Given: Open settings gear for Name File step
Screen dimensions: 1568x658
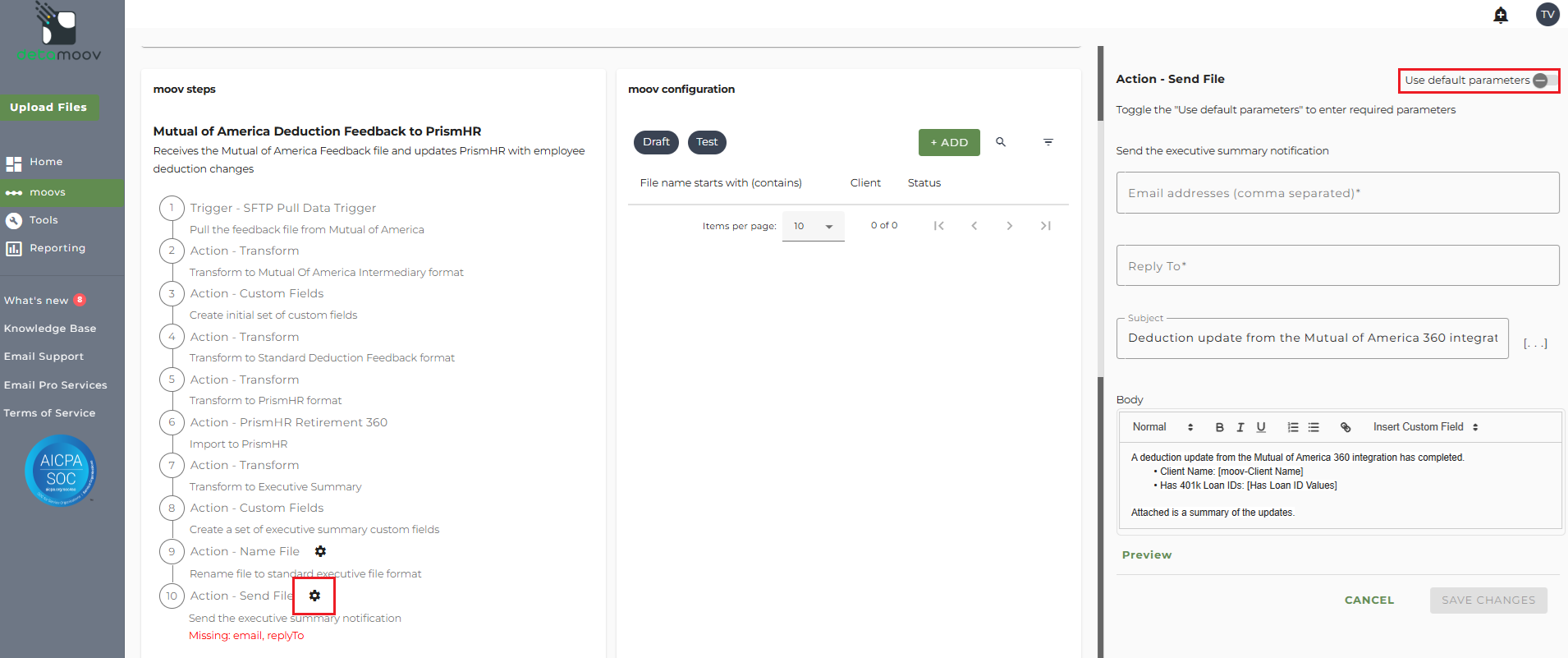Looking at the screenshot, I should pyautogui.click(x=320, y=551).
